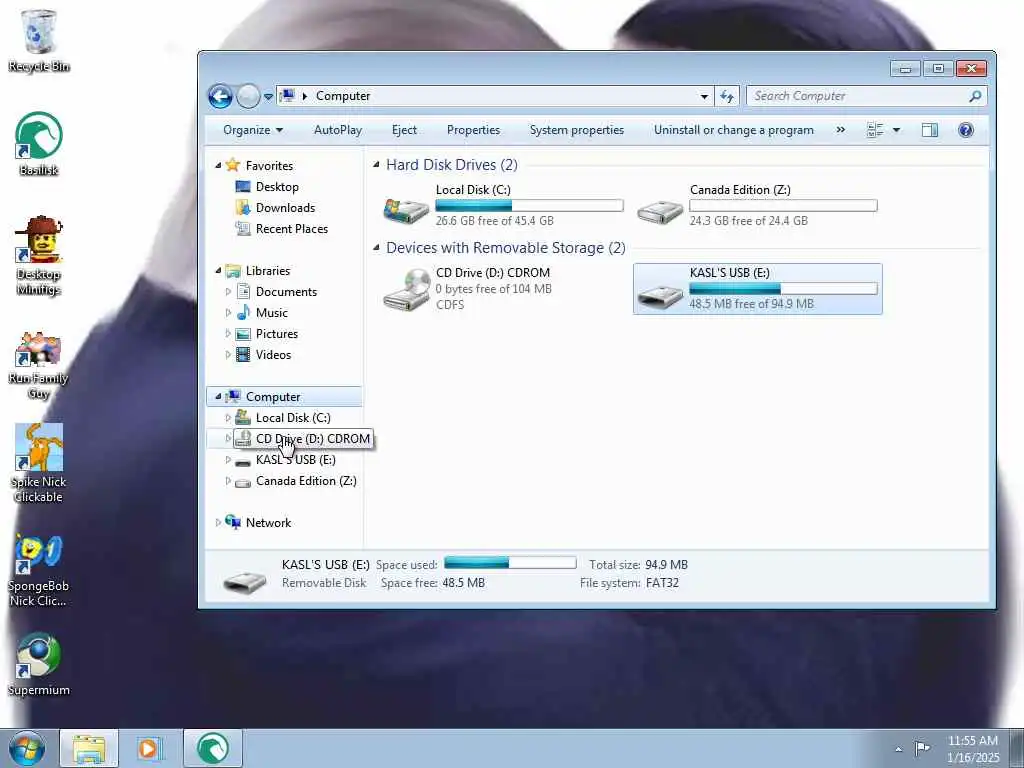Select the SpongeBob Nick Clickable shortcut
The image size is (1024, 768).
pyautogui.click(x=39, y=571)
